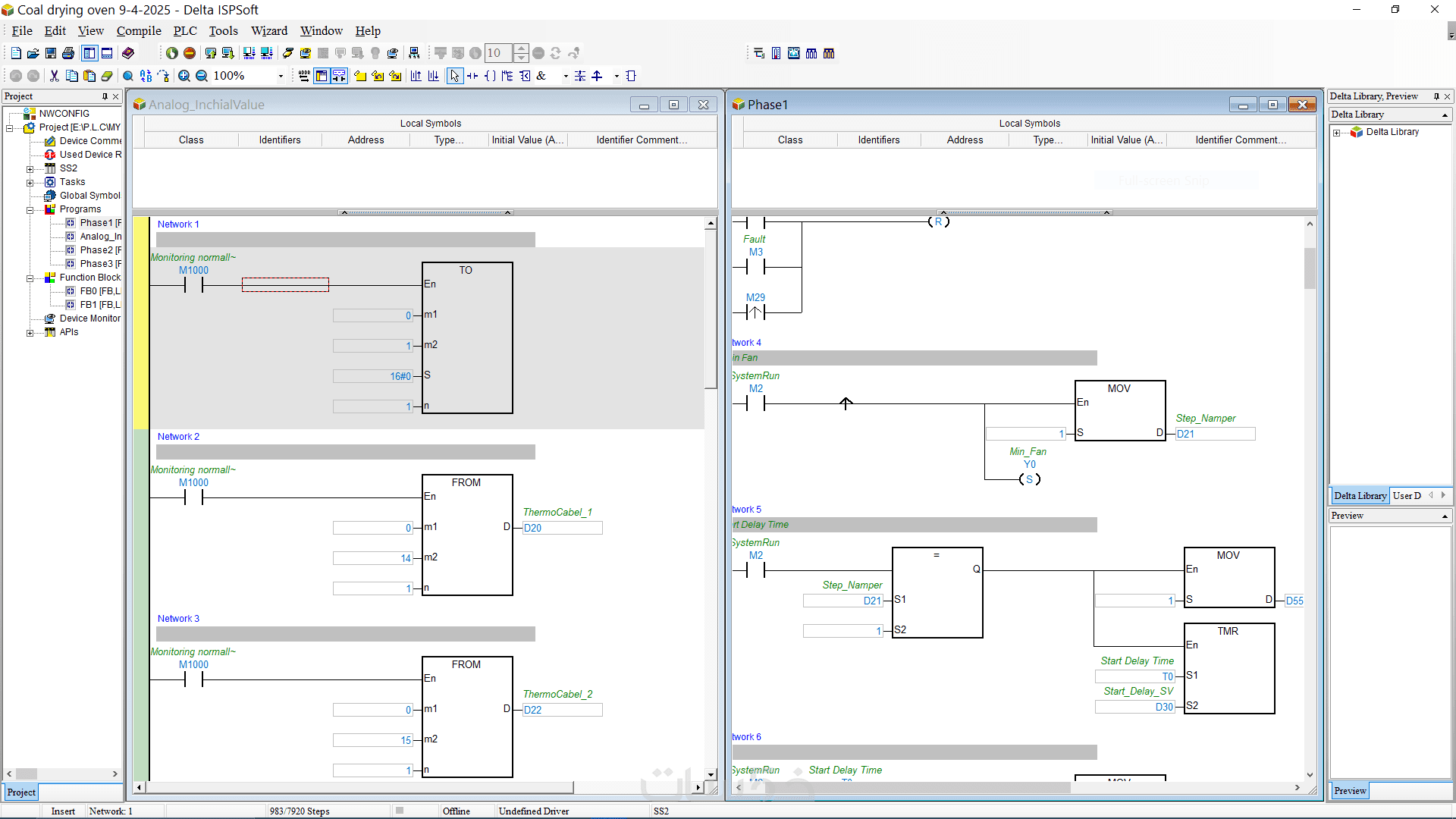Click the Preview tab button at bottom
Viewport: 1456px width, 819px height.
point(1350,791)
